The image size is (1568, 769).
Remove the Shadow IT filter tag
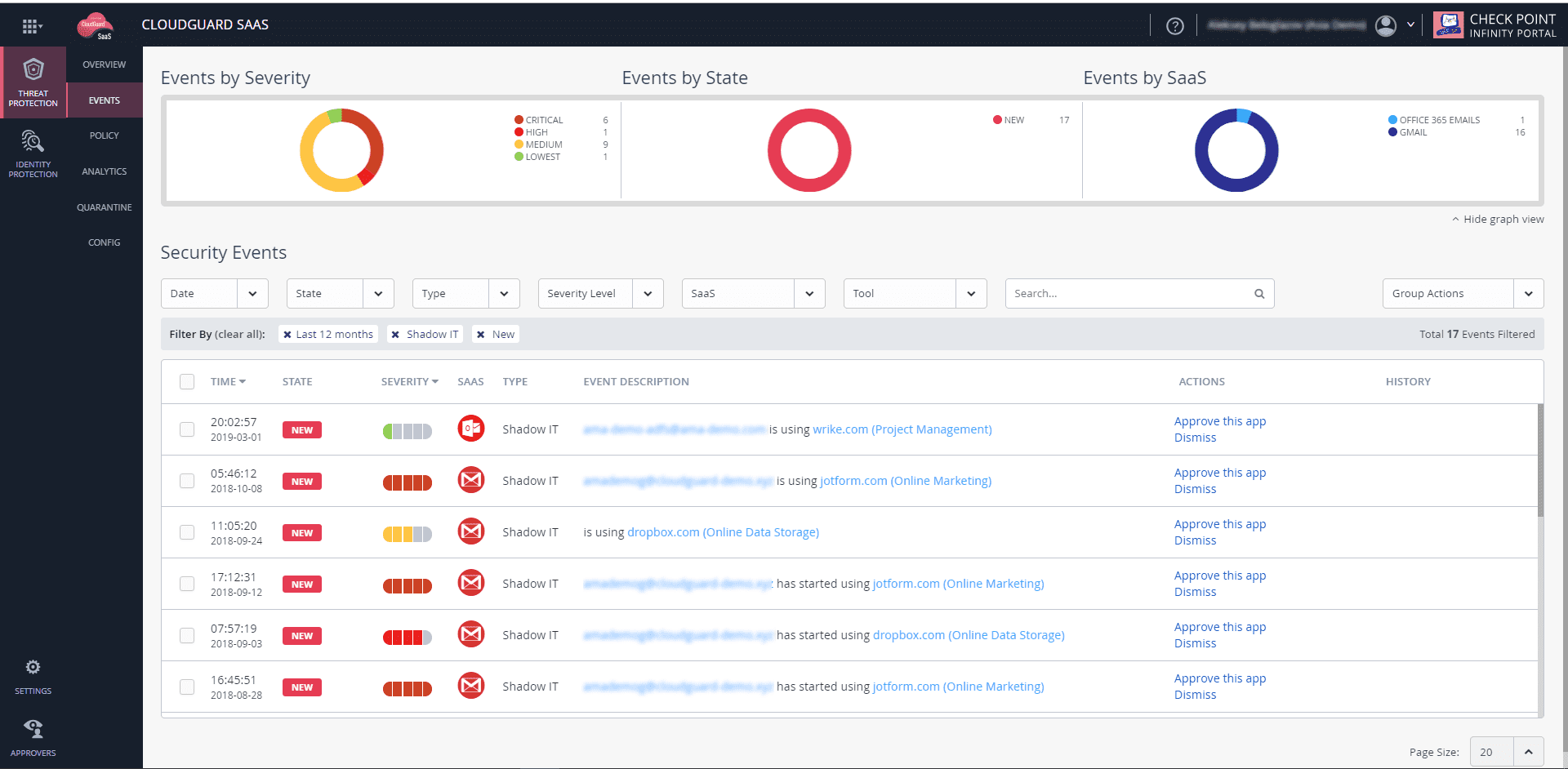(x=395, y=335)
